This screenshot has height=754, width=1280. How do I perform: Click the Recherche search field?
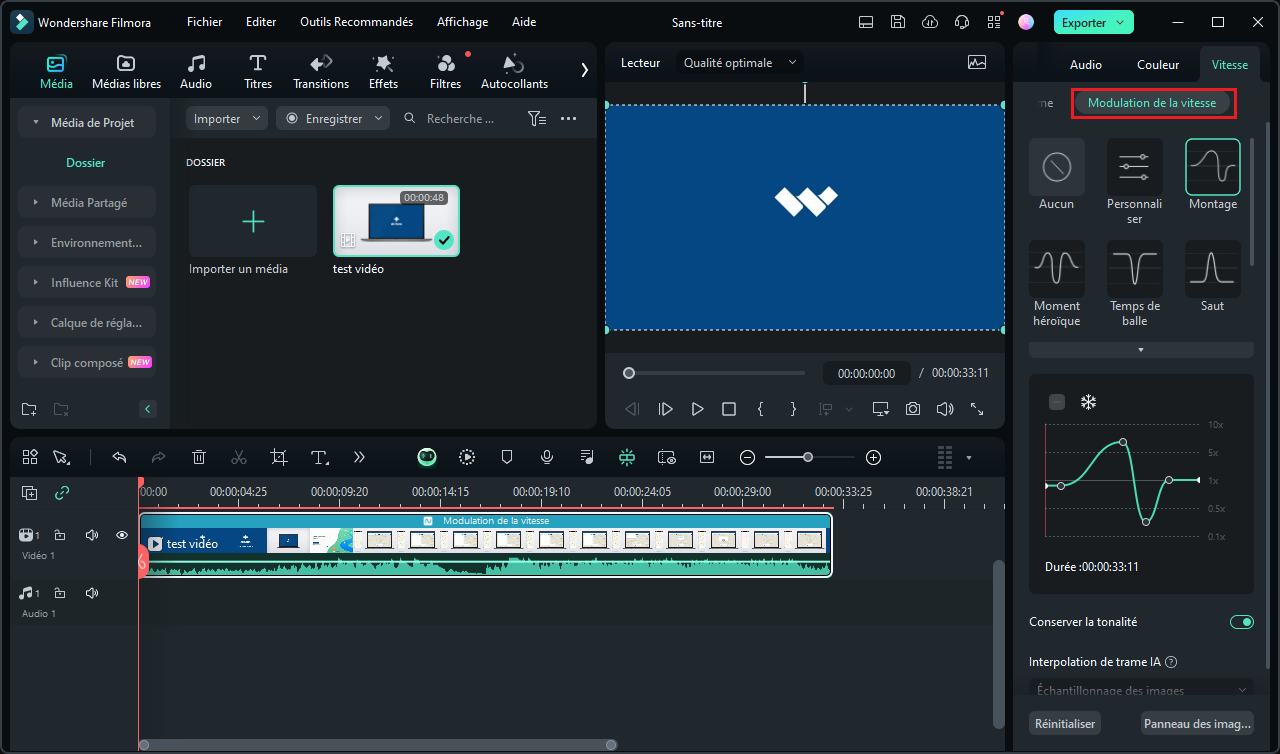(x=460, y=118)
